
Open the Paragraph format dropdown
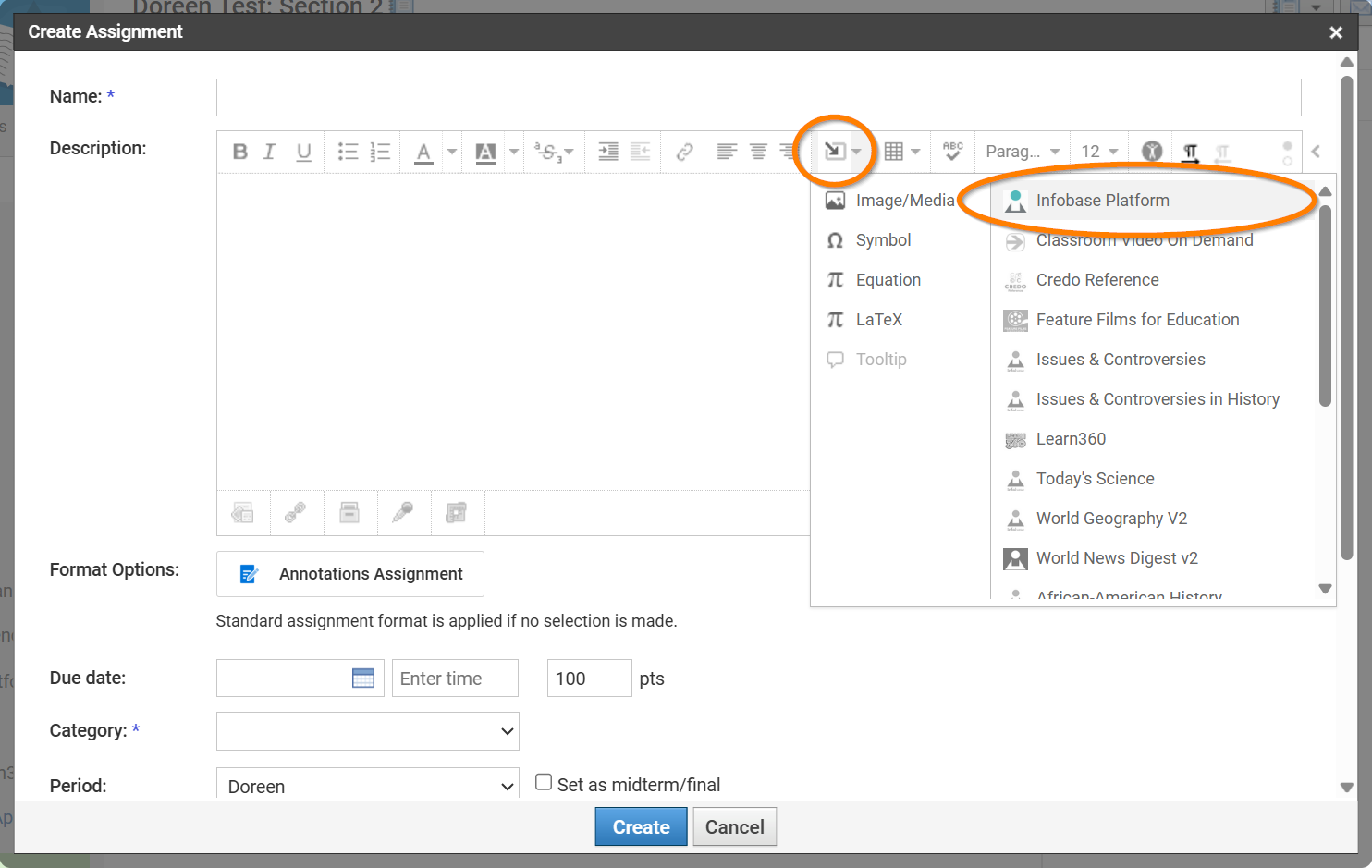1023,152
